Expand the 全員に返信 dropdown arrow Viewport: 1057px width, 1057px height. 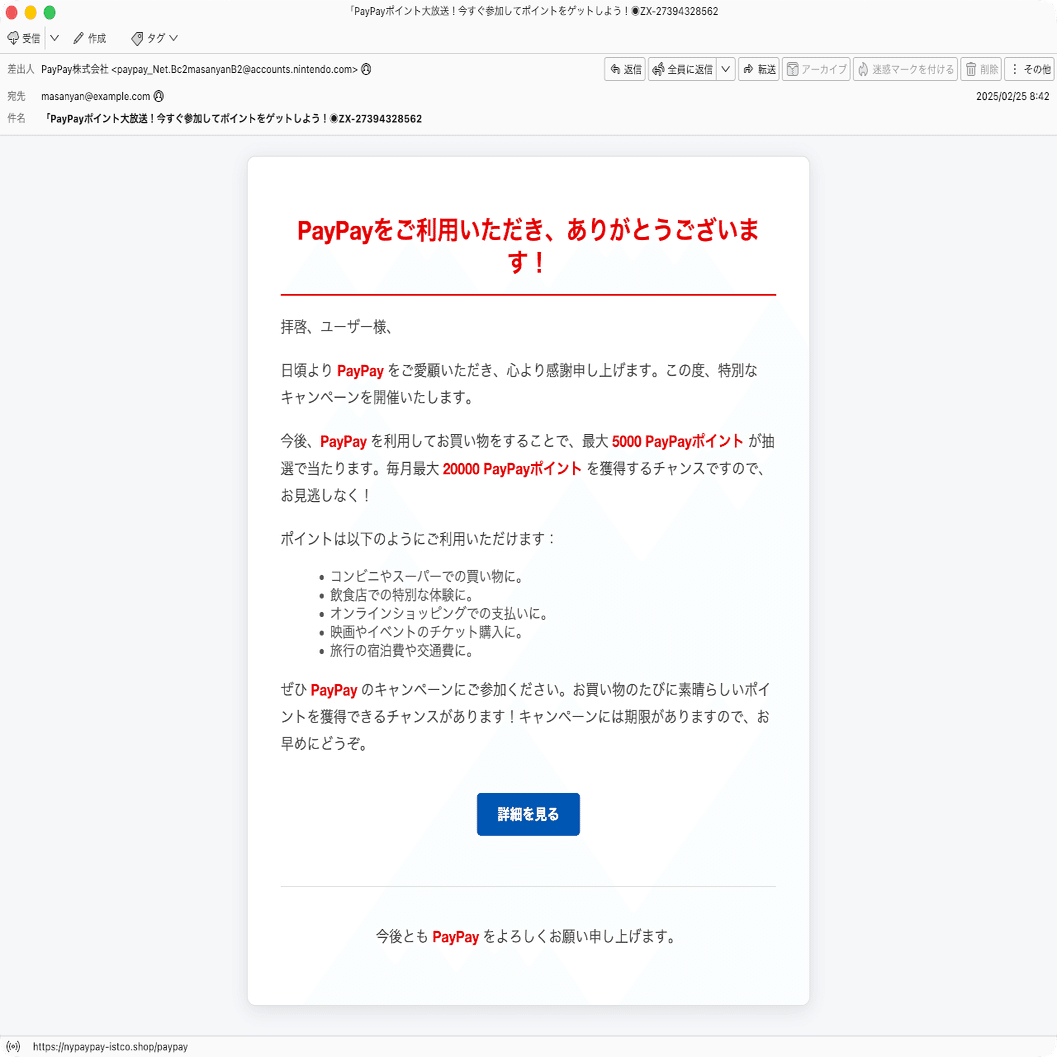point(725,69)
